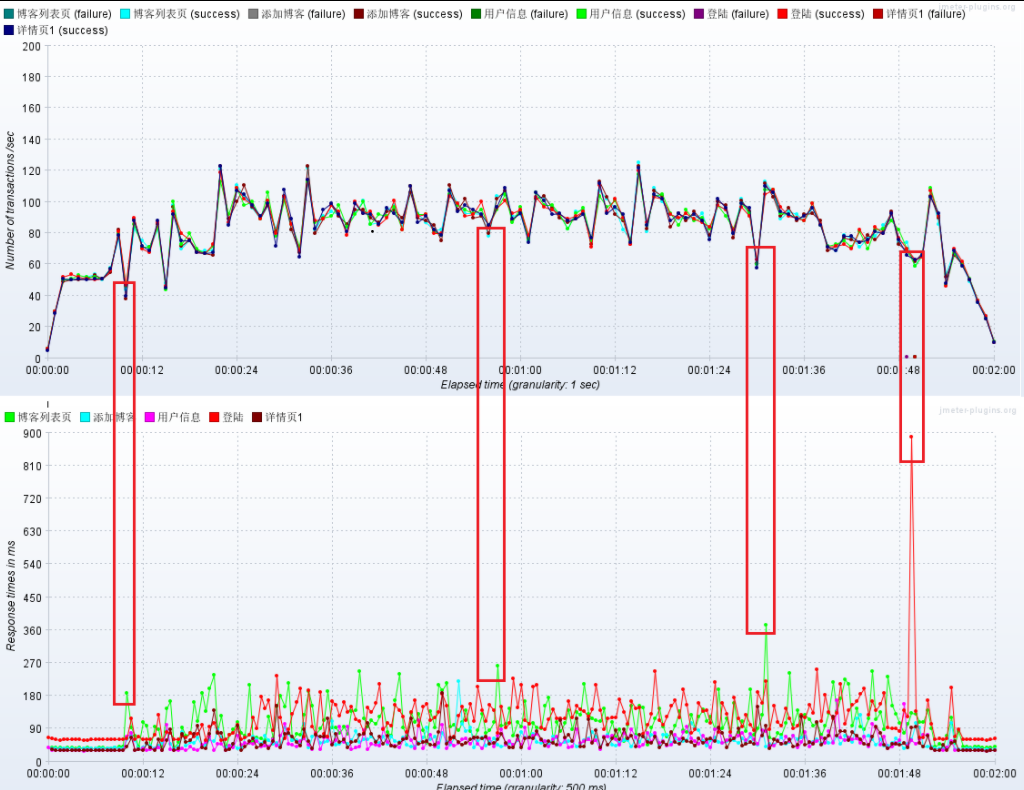1024x790 pixels.
Task: Click the 00:00:36 tick under the response times chart
Action: 332,774
